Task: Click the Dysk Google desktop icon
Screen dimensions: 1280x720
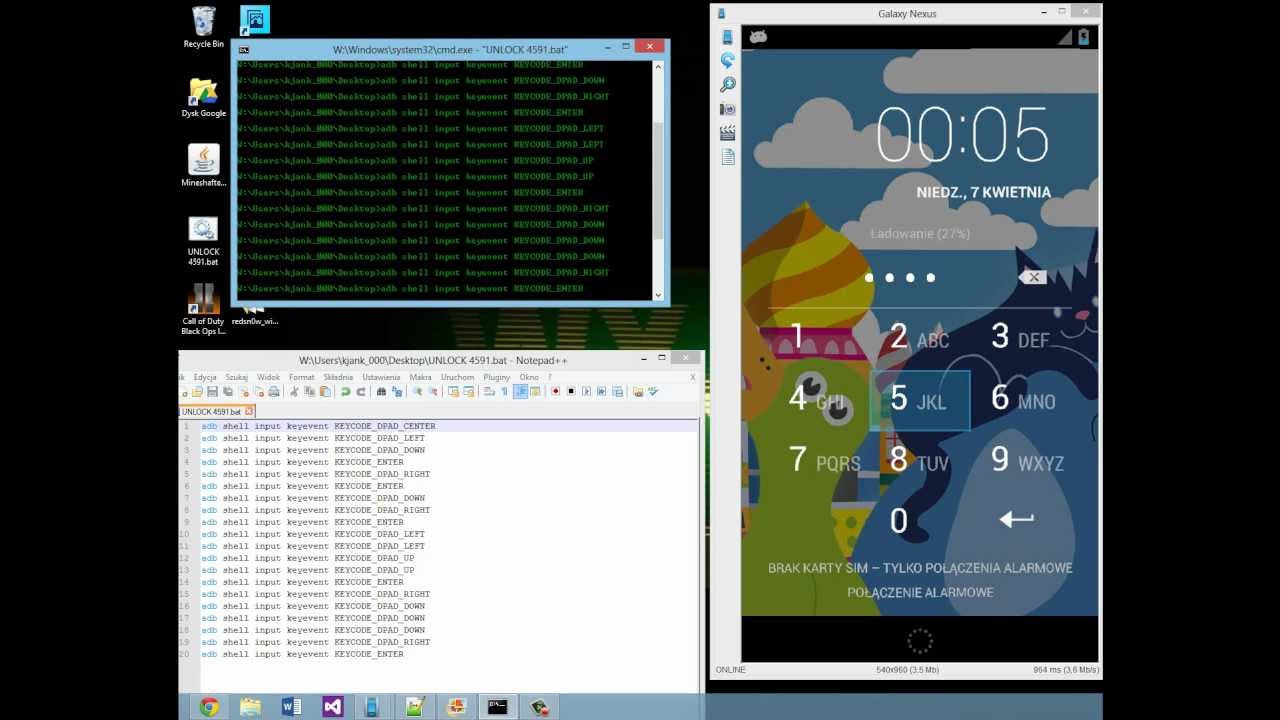Action: [x=203, y=97]
